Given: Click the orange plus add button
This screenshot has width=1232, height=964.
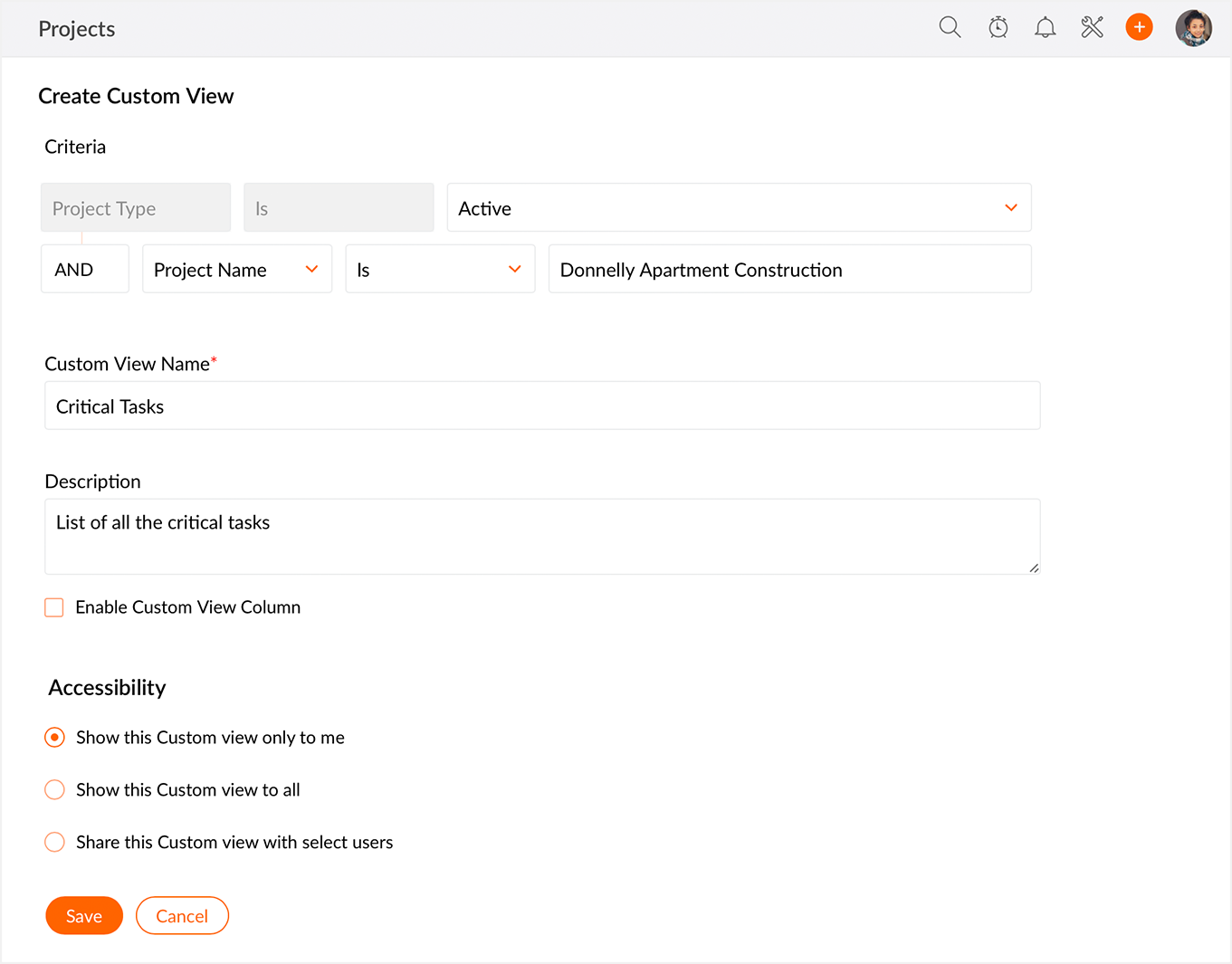Looking at the screenshot, I should click(1140, 27).
